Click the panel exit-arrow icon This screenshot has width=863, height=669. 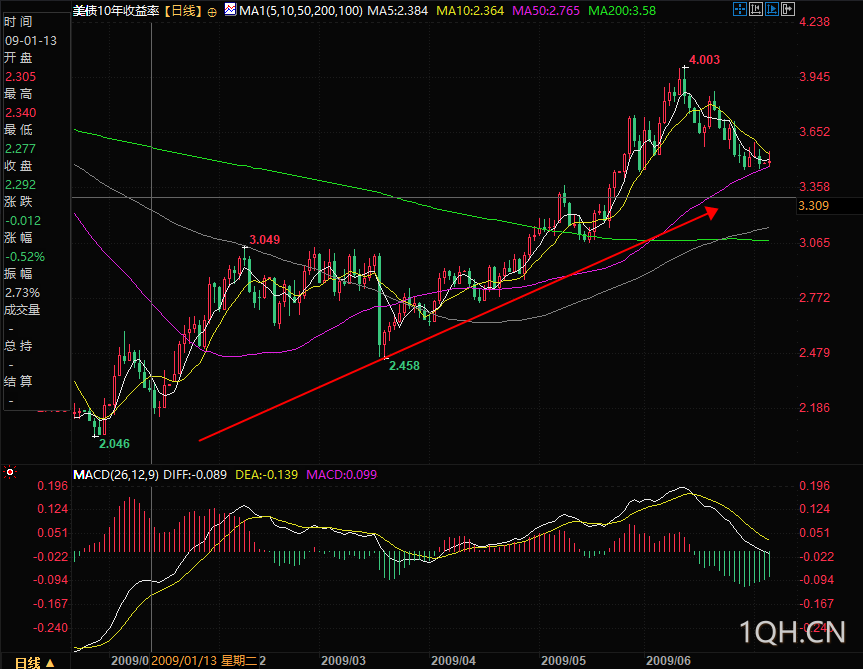point(788,9)
